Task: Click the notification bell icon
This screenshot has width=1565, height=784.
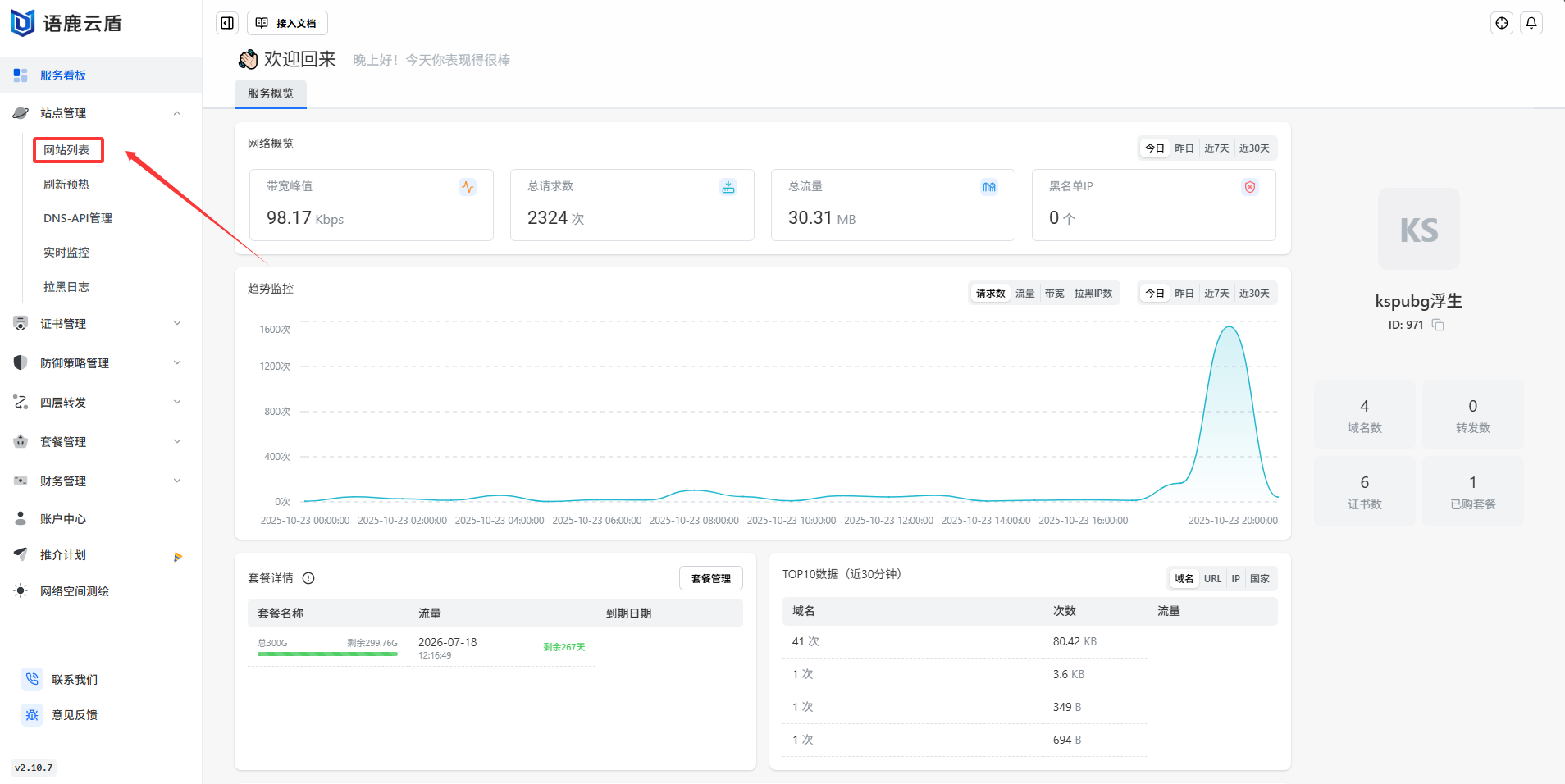Action: (1531, 23)
